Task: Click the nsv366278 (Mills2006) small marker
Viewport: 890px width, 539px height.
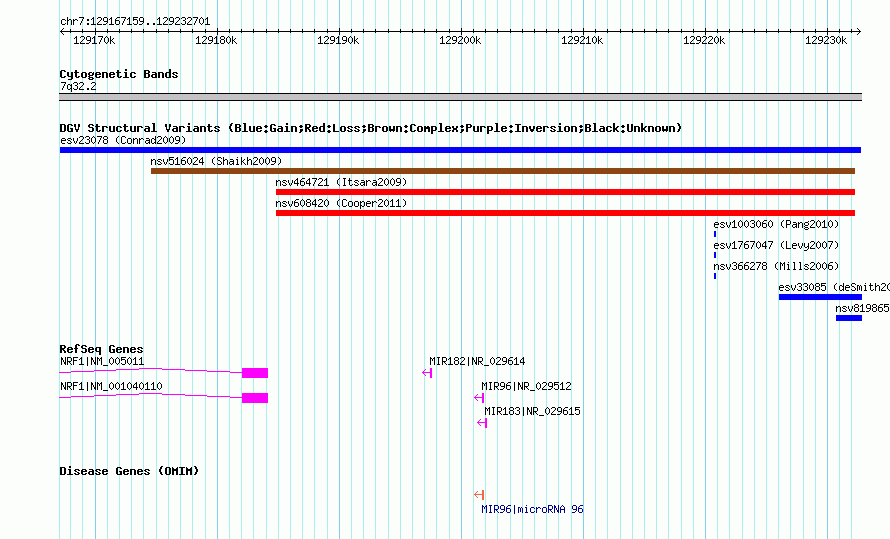Action: point(715,276)
